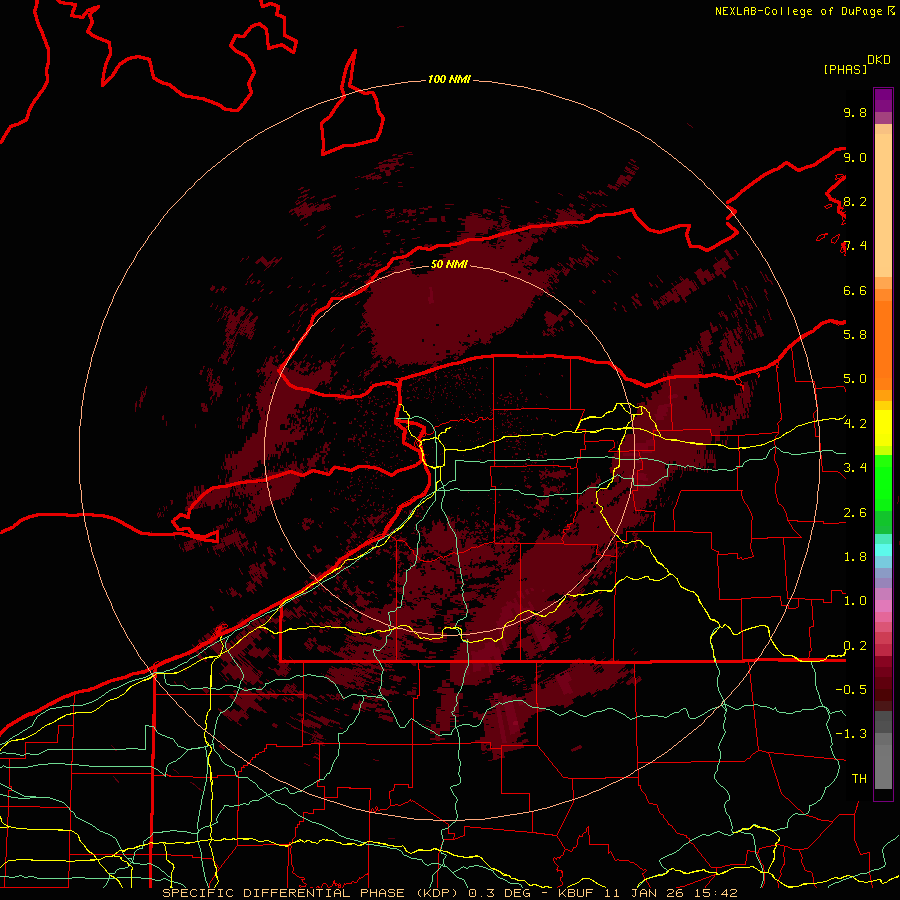Click the 50 NMI range ring label
The height and width of the screenshot is (900, 900).
point(449,264)
